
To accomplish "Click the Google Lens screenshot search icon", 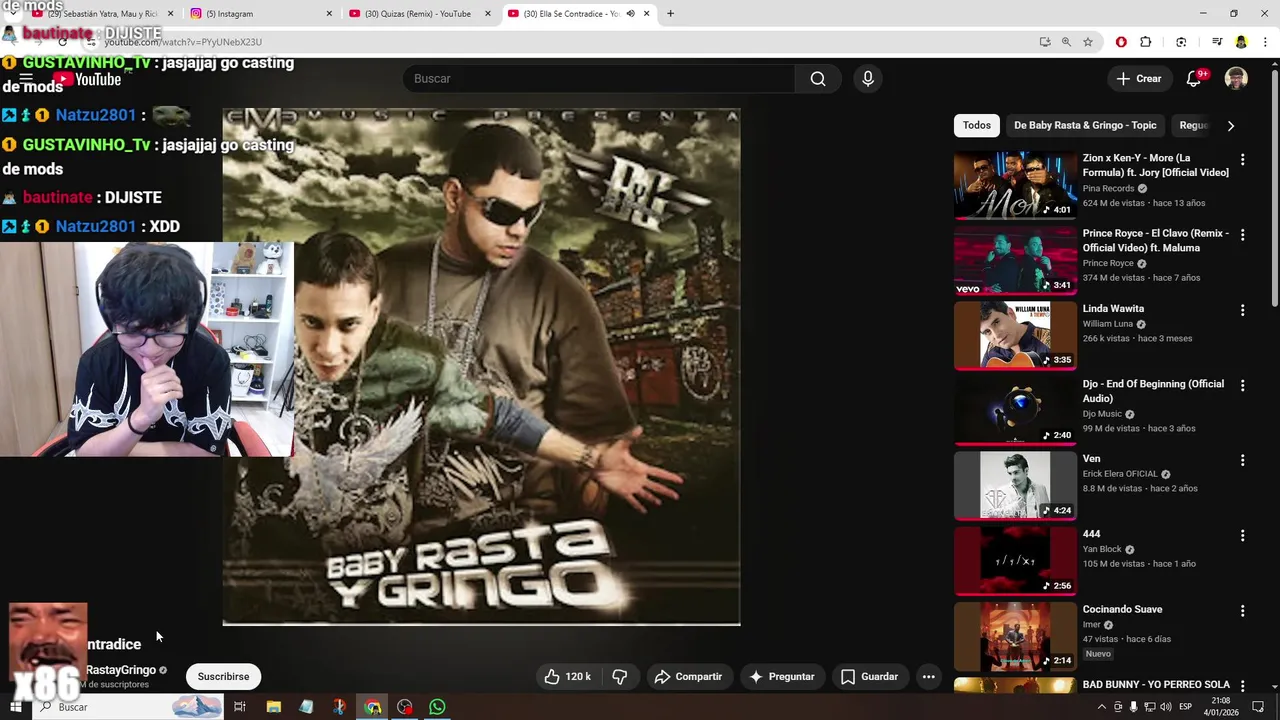I will click(x=1181, y=42).
